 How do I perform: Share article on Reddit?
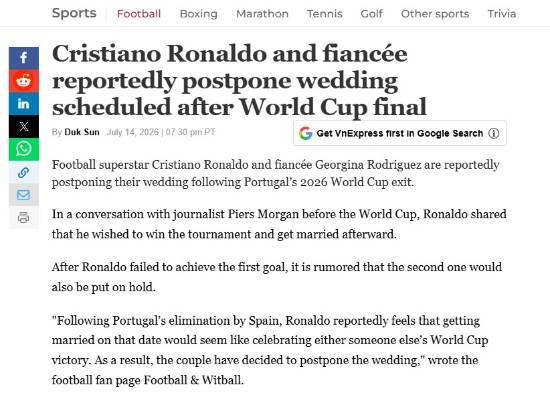[x=24, y=81]
